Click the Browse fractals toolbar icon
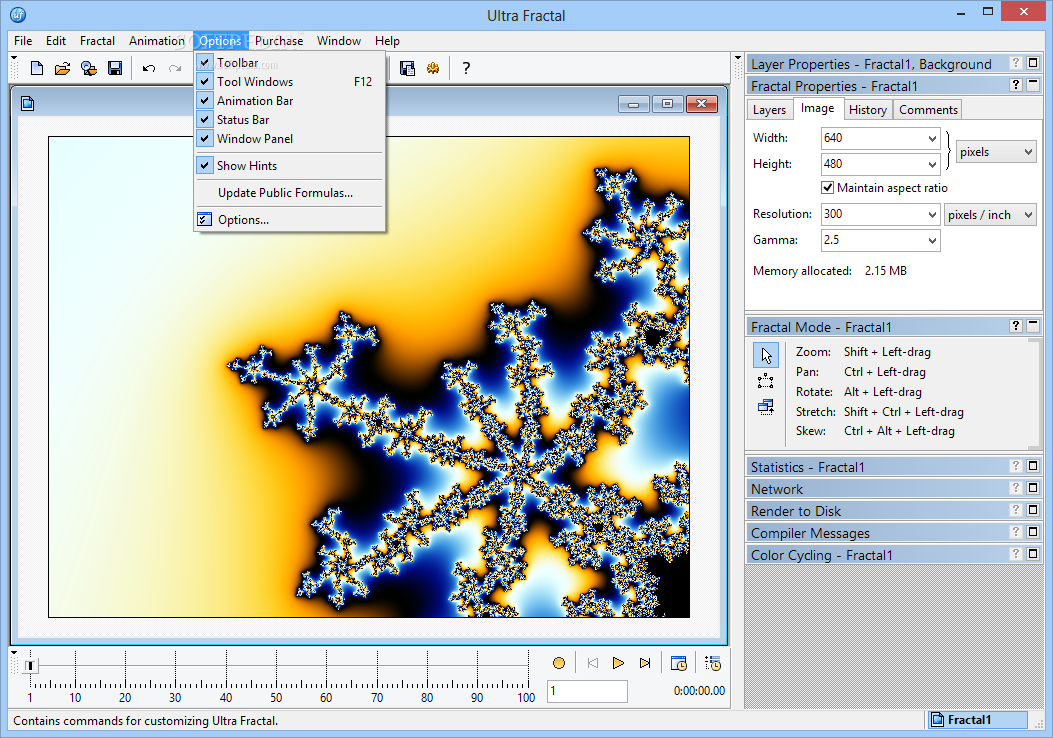Viewport: 1053px width, 738px height. pos(89,68)
